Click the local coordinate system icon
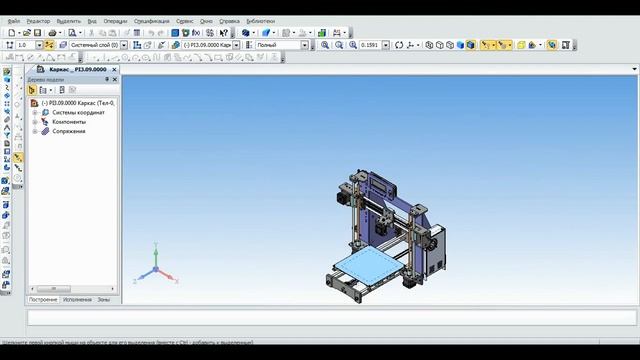Screen dimensions: 640x360 pyautogui.click(x=137, y=45)
